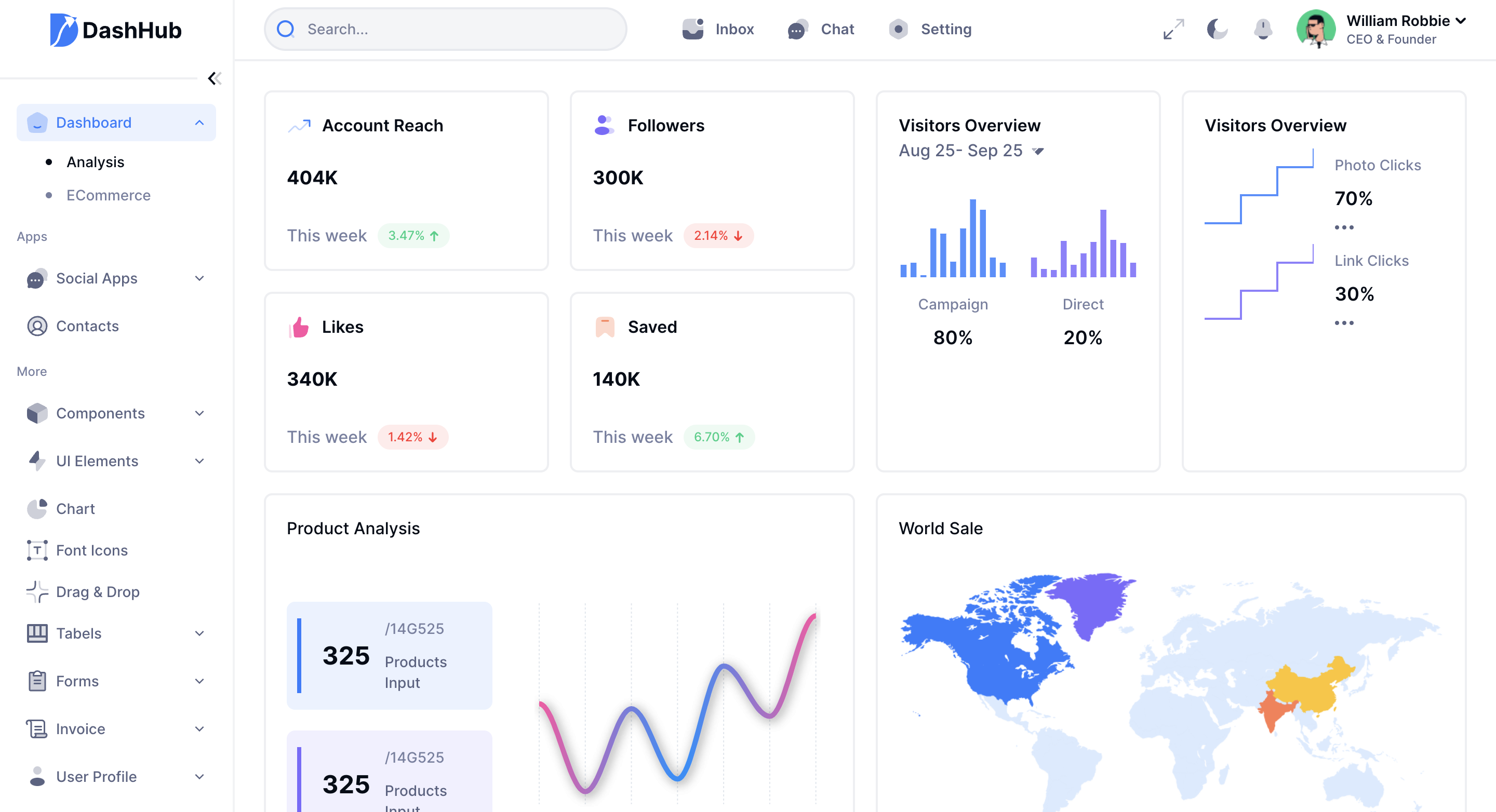Open the Font Icons sidebar entry
The image size is (1496, 812).
[x=92, y=550]
